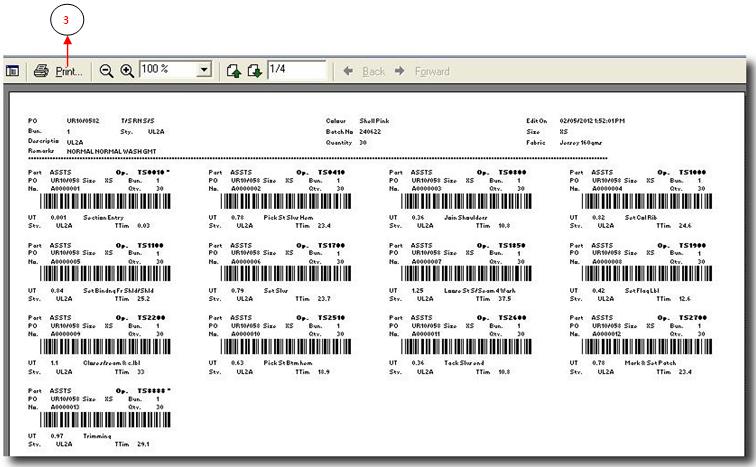Toggle the group tree panel icon
Screen dimensions: 756x467
point(13,71)
